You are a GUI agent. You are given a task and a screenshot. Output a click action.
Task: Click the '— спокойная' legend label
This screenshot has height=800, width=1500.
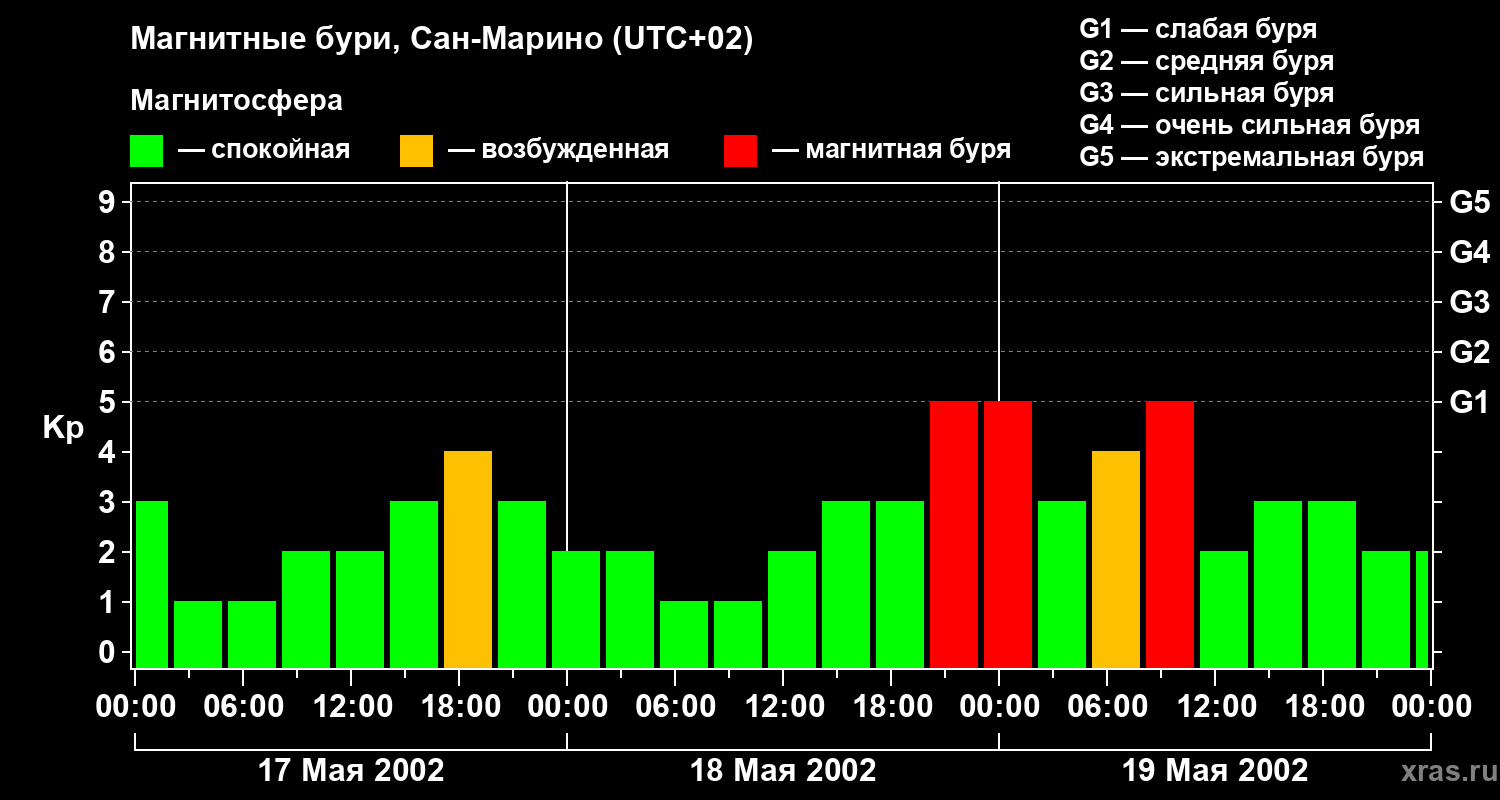(x=264, y=150)
